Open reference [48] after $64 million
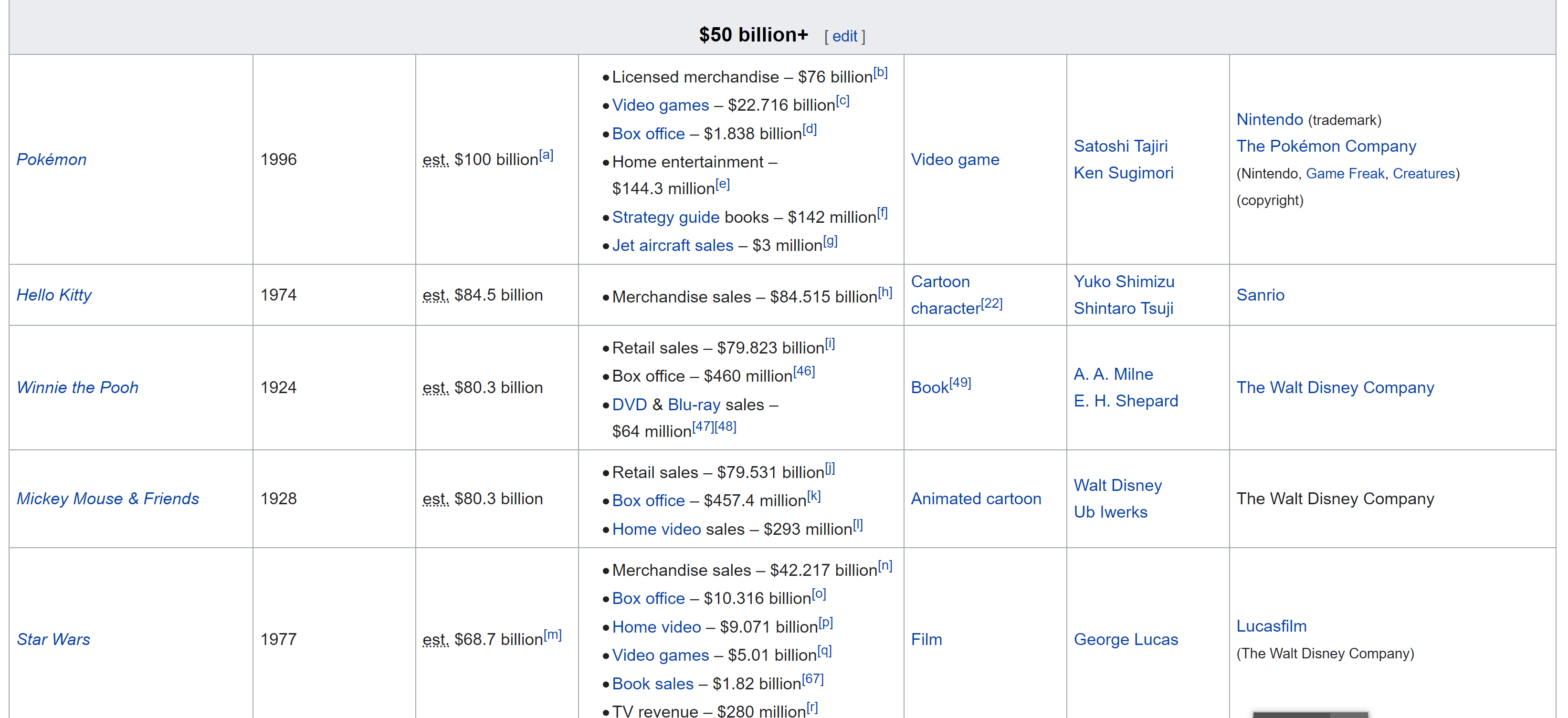1568x718 pixels. 726,427
